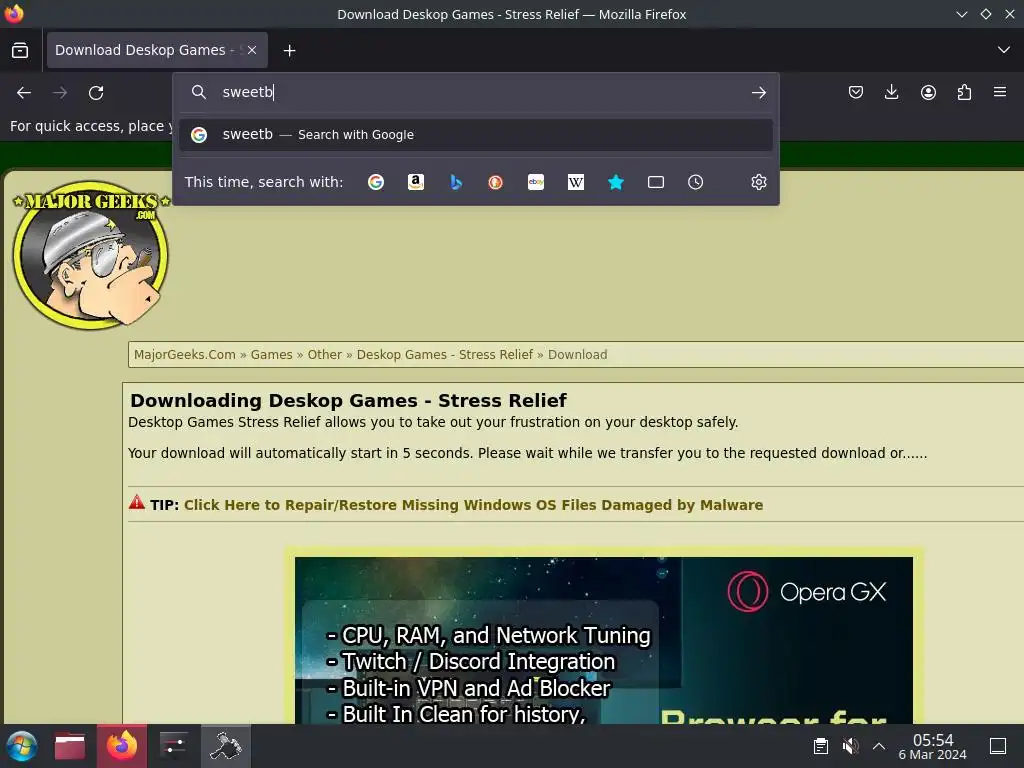Screen dimensions: 1024x768
Task: Close the Download Deskop Games tab
Action: click(x=252, y=50)
